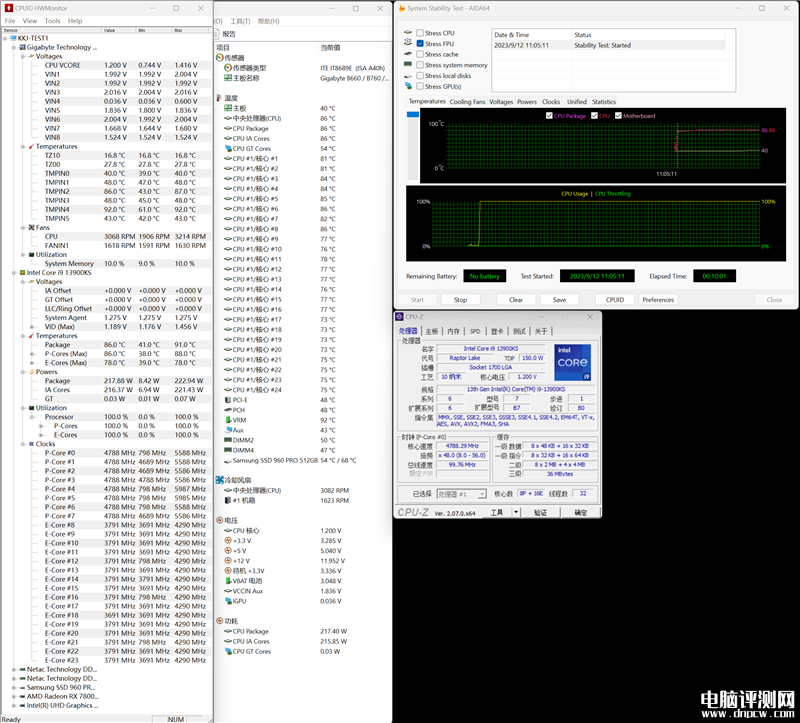This screenshot has width=800, height=723.
Task: Open Preferences in System Stability Test
Action: click(658, 300)
